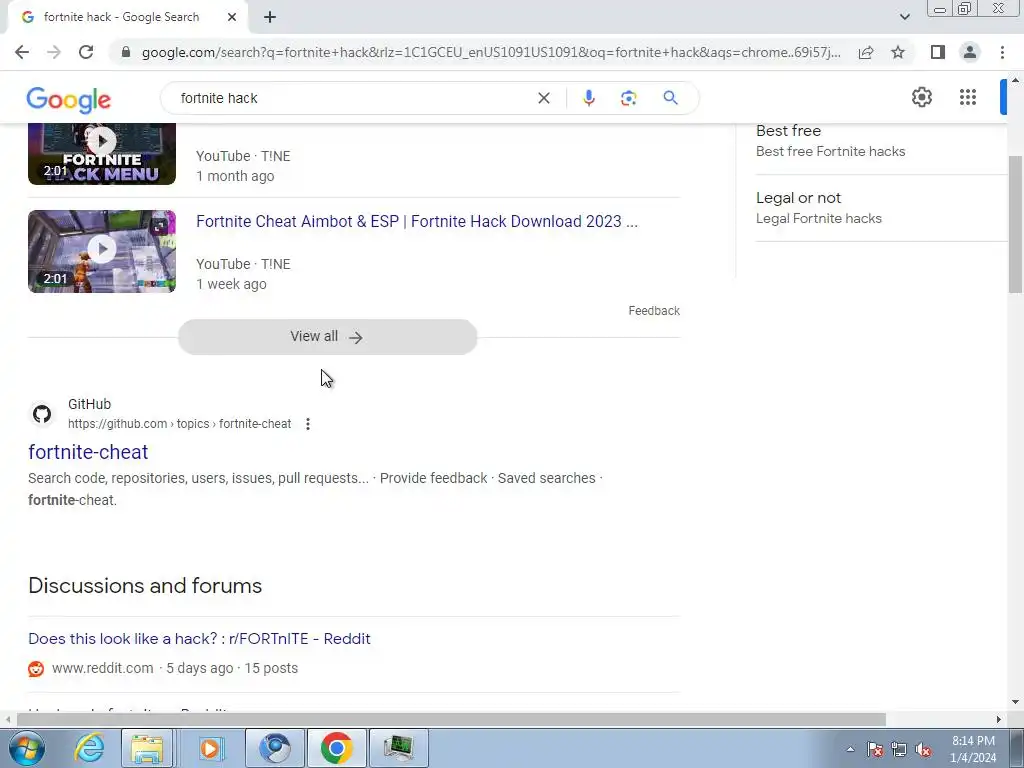1024x768 pixels.
Task: Open the Chrome profile avatar
Action: 970,52
